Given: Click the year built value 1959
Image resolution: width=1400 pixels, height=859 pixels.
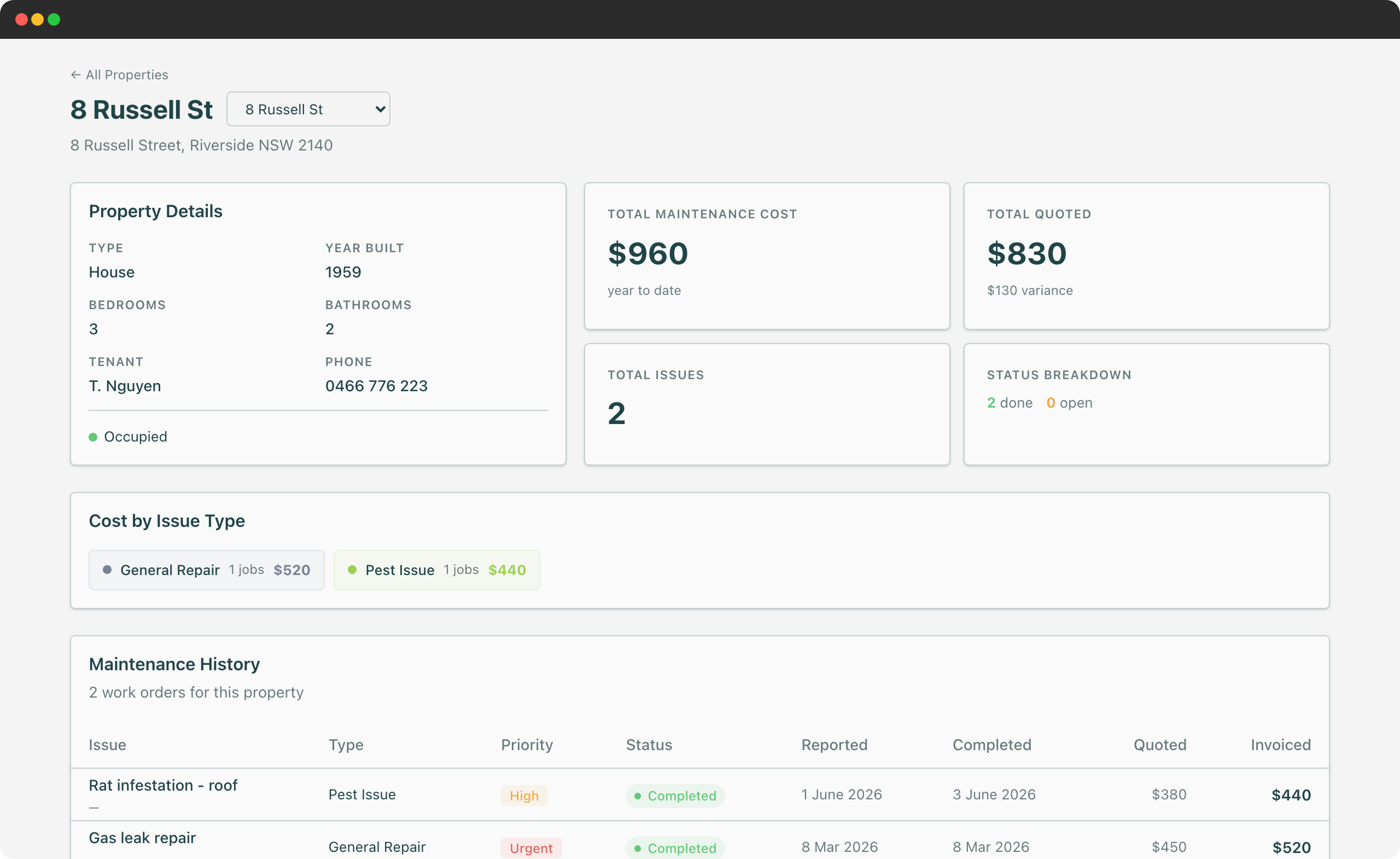Looking at the screenshot, I should (343, 272).
